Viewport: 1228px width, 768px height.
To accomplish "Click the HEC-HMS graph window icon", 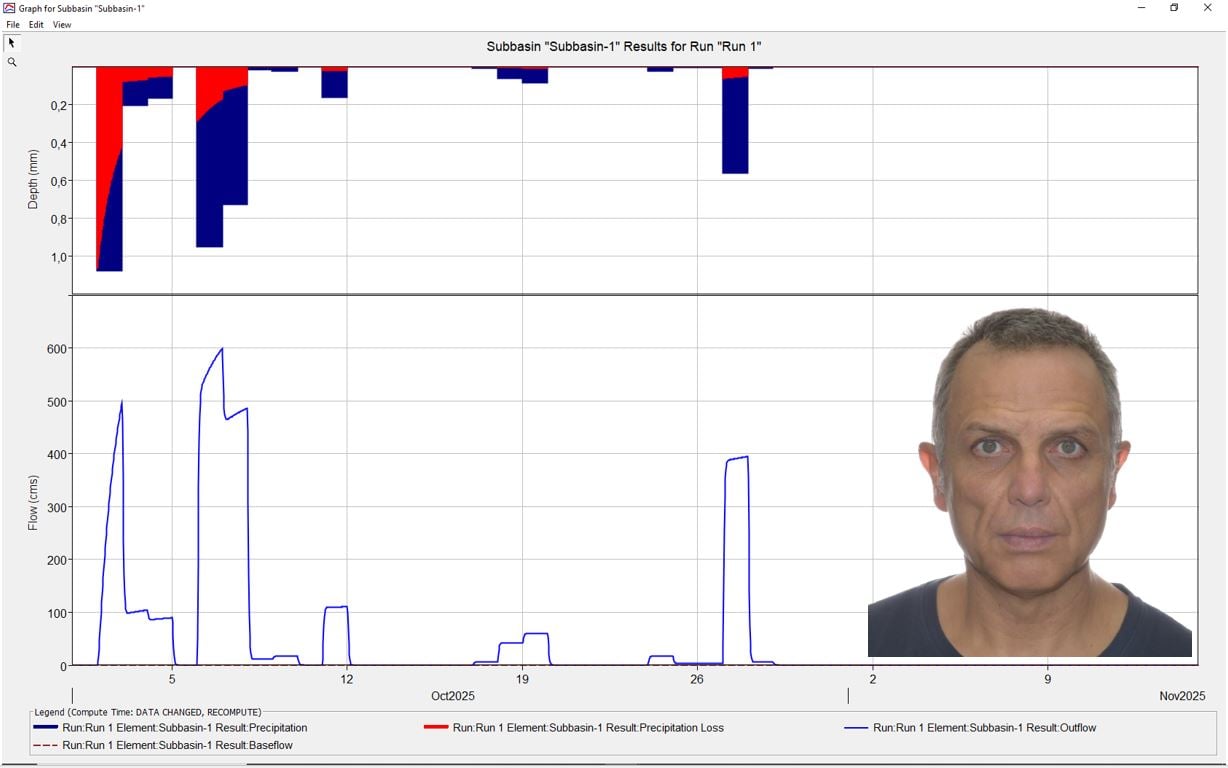I will pos(9,8).
